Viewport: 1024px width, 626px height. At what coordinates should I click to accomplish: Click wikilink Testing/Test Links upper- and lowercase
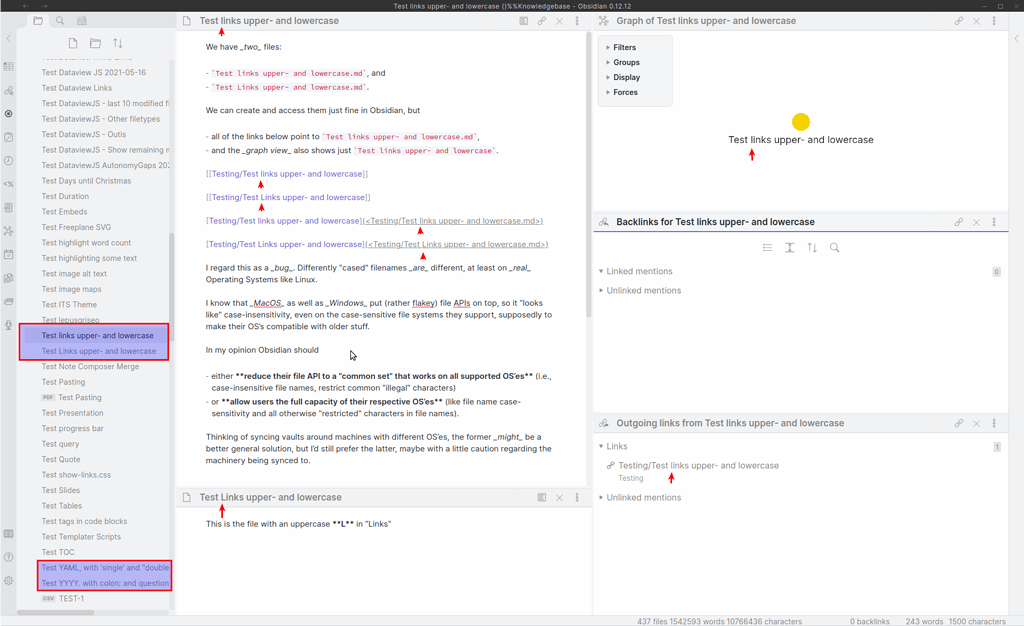point(288,198)
